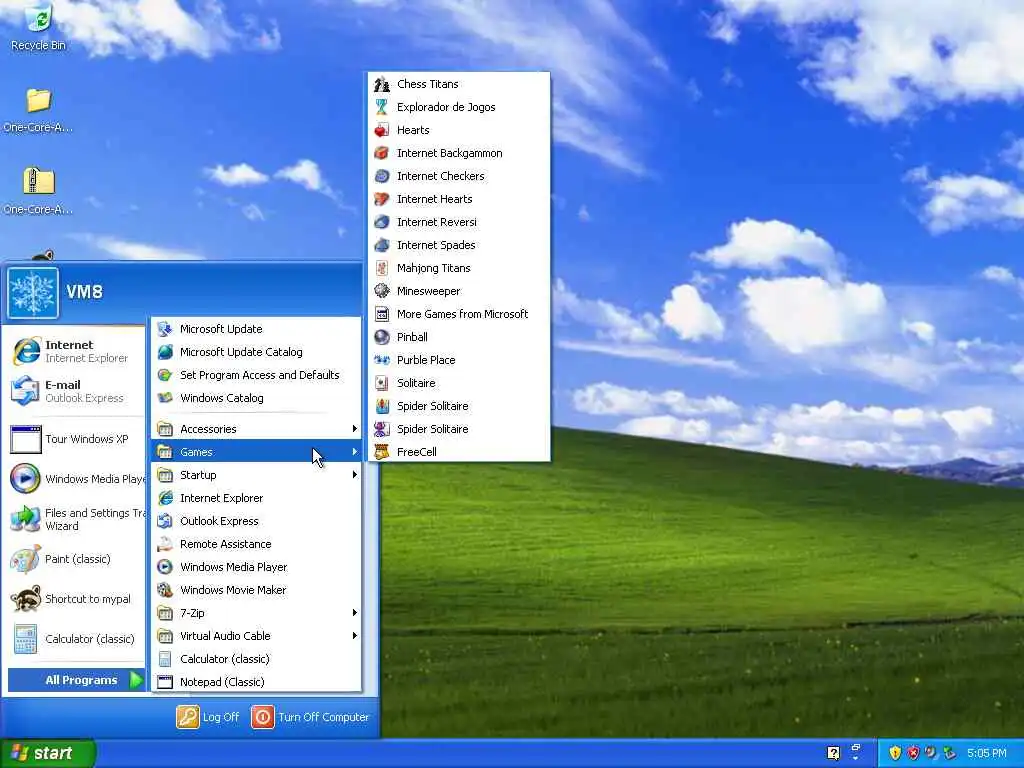Open Notepad (Classic) from programs list
This screenshot has width=1024, height=768.
[257, 682]
